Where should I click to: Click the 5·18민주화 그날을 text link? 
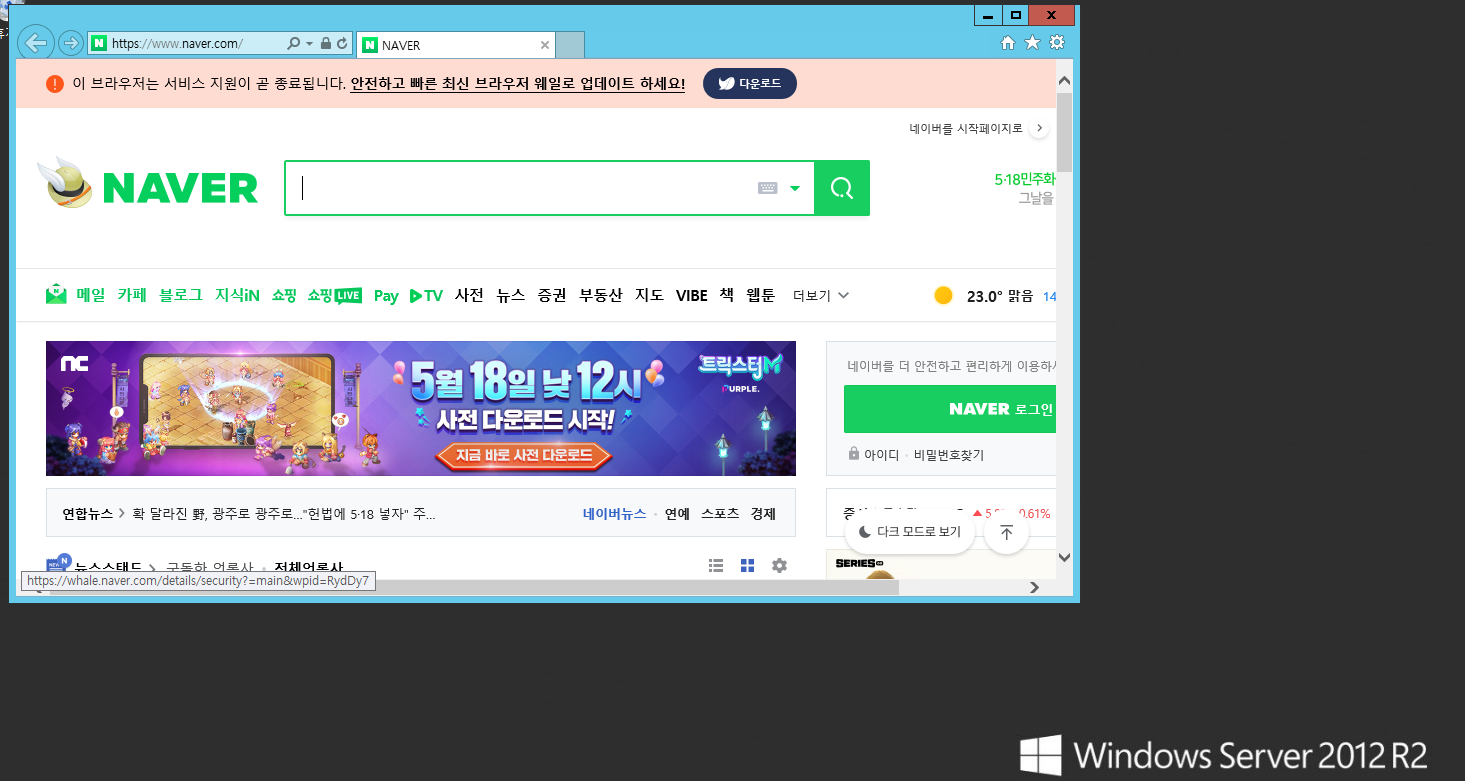[x=1024, y=188]
